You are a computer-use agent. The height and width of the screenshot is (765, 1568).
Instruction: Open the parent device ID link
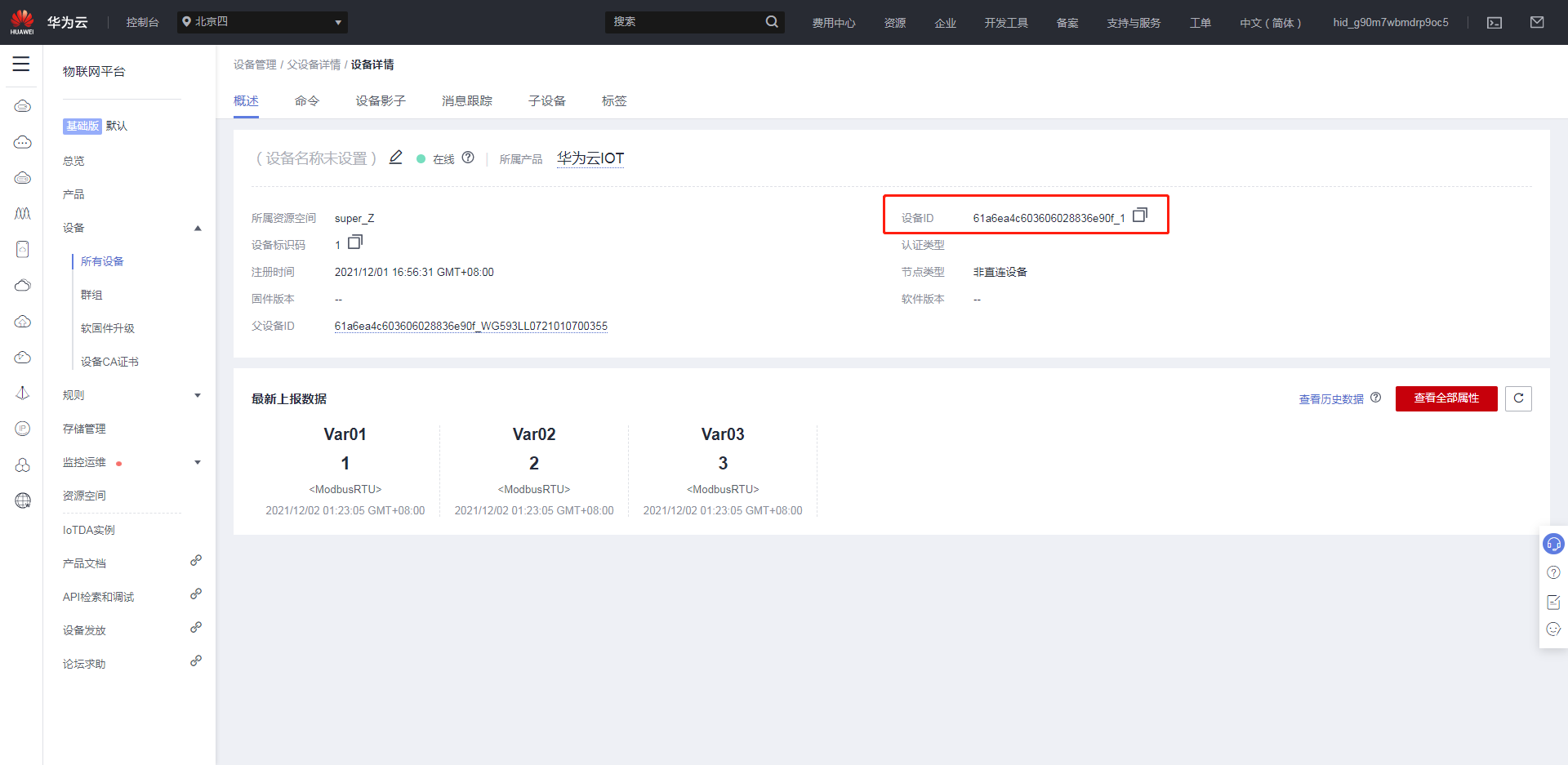471,327
